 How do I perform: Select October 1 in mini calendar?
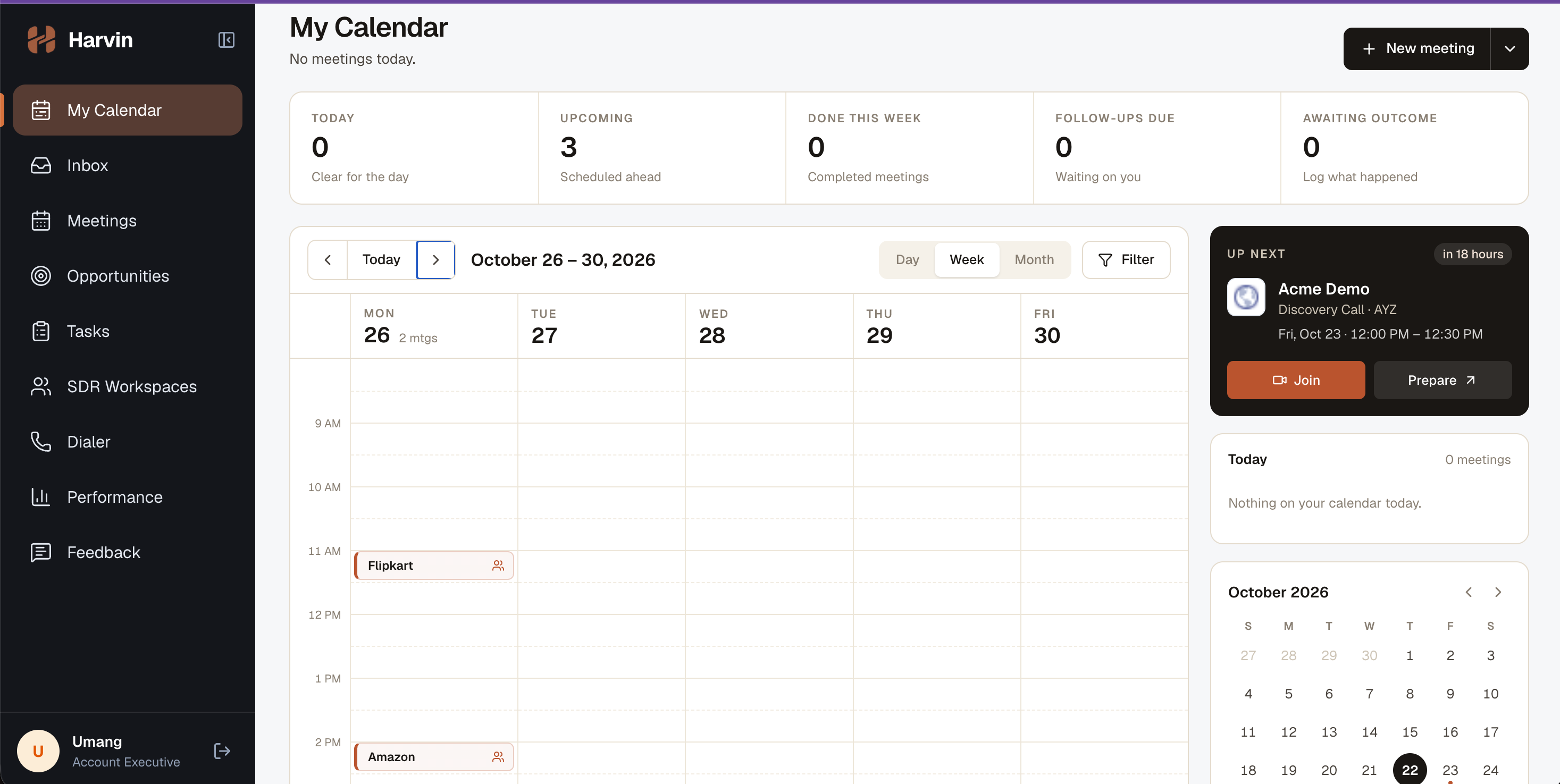coord(1410,655)
